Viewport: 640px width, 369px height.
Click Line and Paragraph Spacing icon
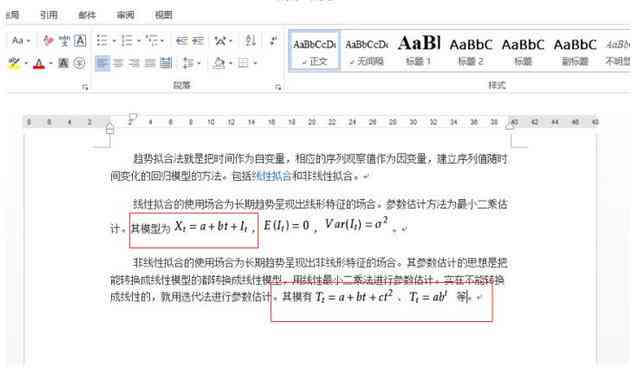coord(188,63)
